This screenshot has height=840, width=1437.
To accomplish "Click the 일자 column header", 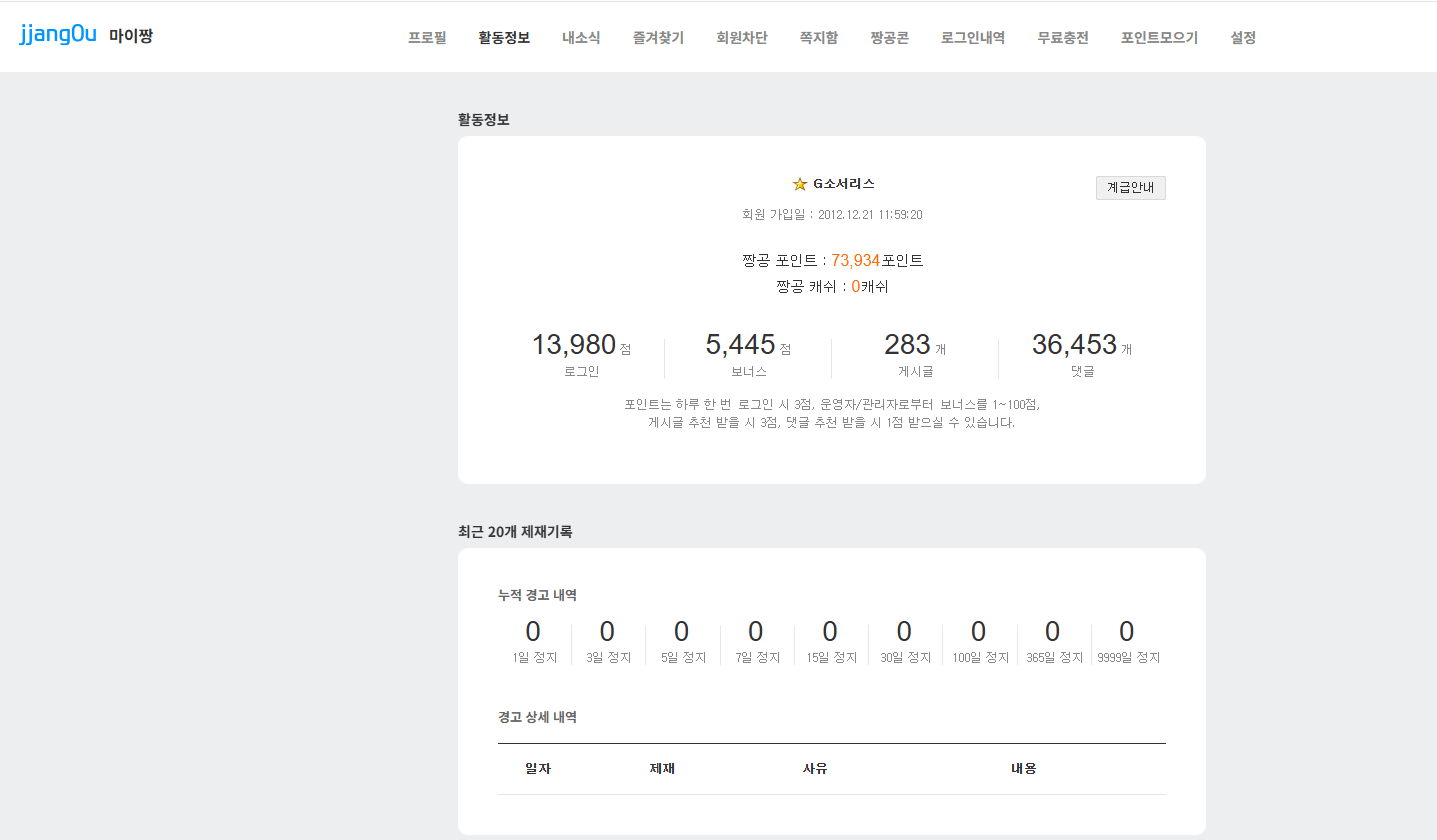I will click(x=538, y=769).
